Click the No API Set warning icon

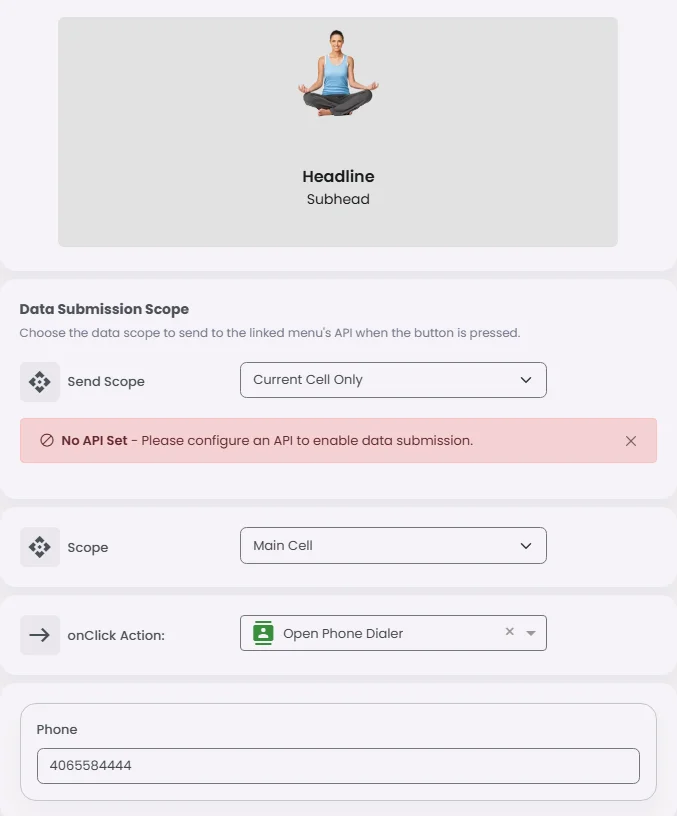(x=47, y=441)
